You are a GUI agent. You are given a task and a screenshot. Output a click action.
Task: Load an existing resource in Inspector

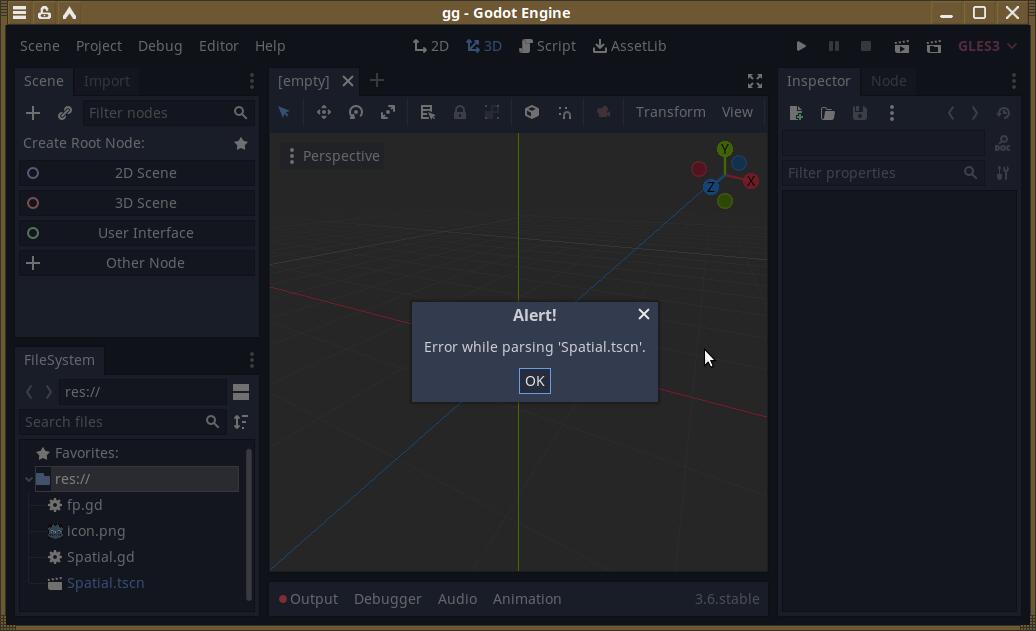pos(828,113)
